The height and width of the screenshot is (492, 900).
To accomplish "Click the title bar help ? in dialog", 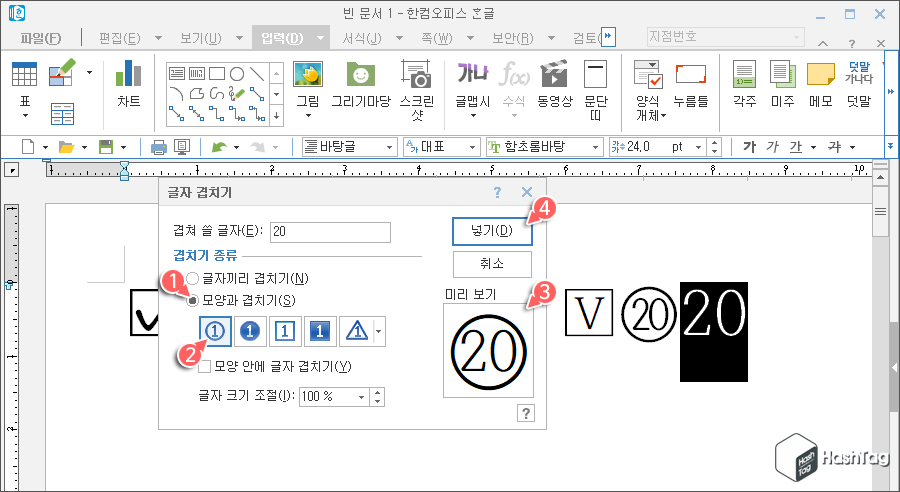I will point(497,192).
